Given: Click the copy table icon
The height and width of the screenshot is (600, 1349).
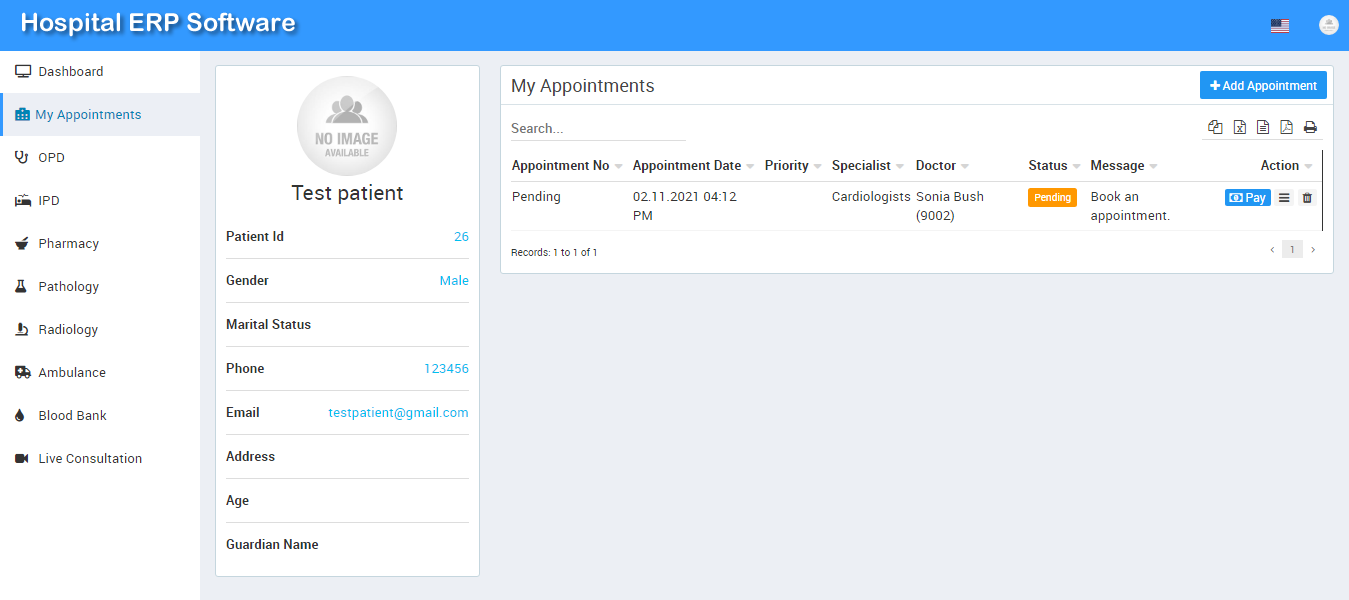Looking at the screenshot, I should click(x=1215, y=127).
